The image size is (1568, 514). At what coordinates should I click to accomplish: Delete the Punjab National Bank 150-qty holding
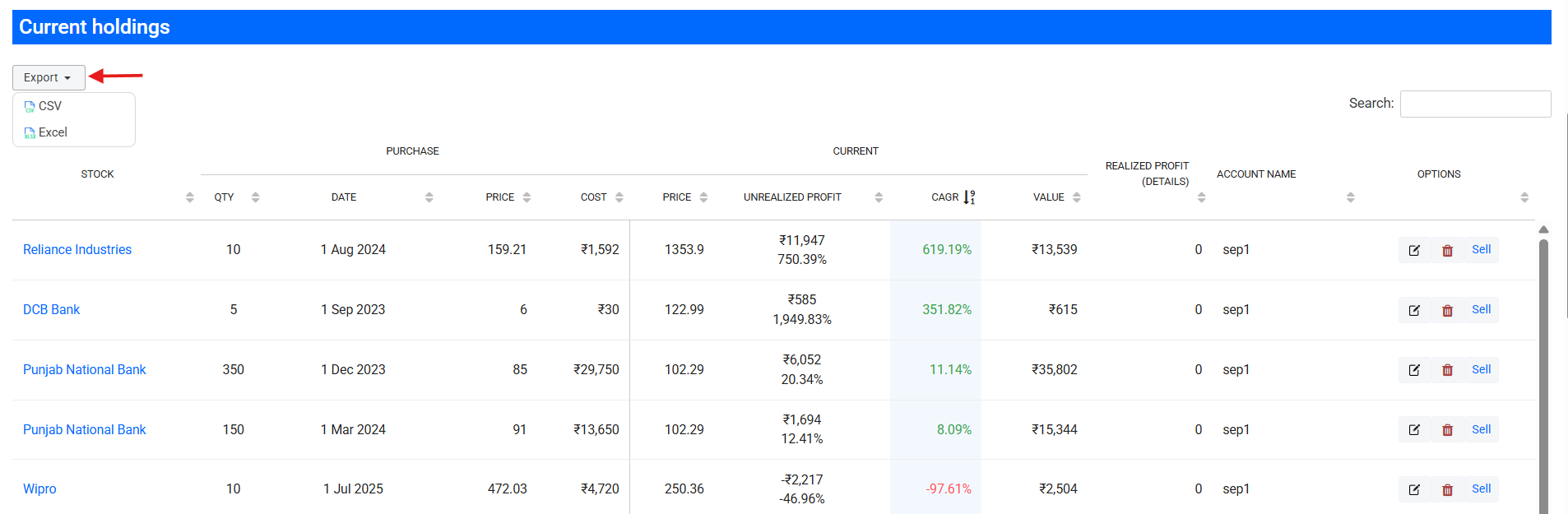1447,429
